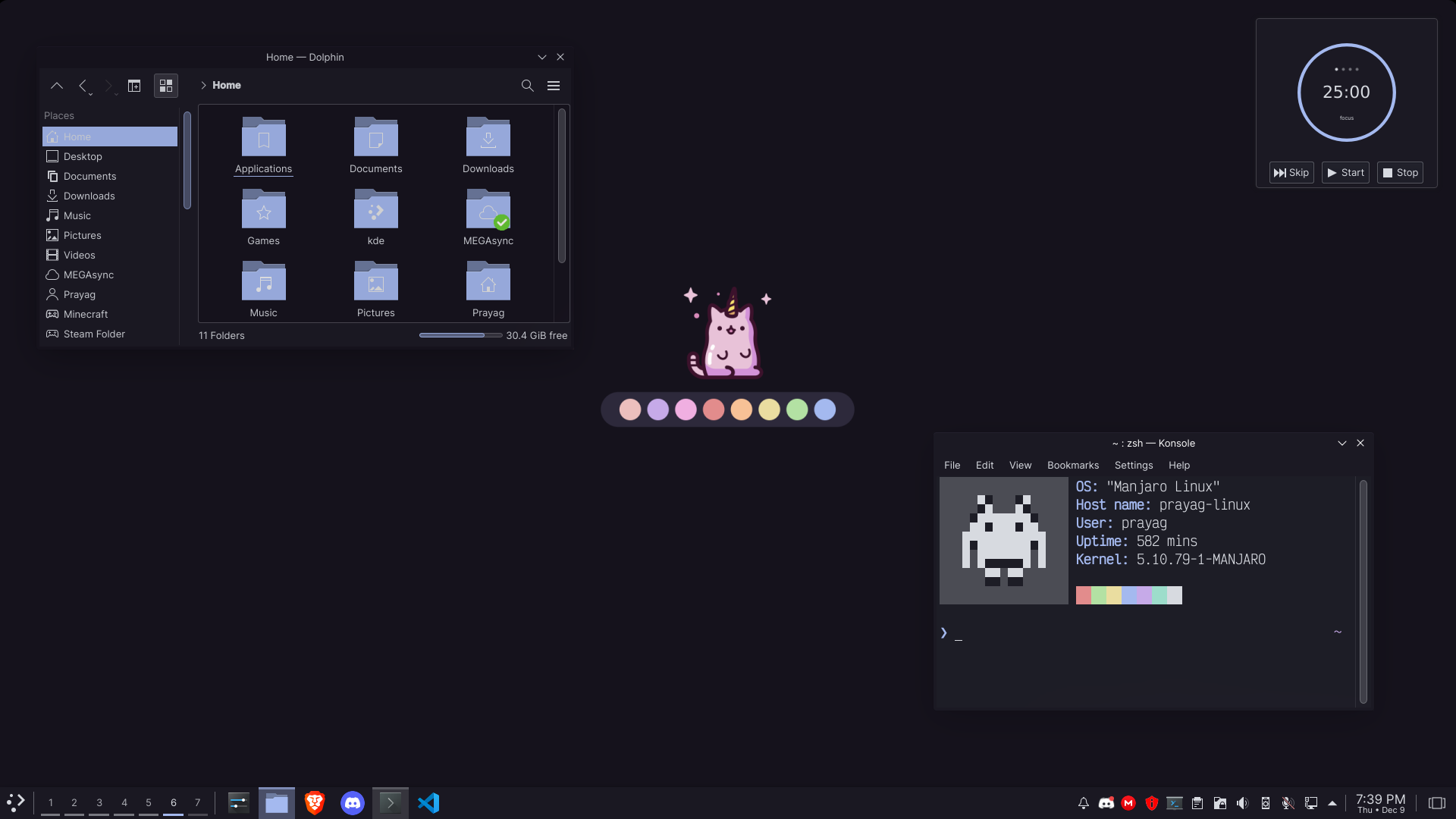Open the volume control tray icon
Viewport: 1456px width, 819px height.
point(1244,802)
